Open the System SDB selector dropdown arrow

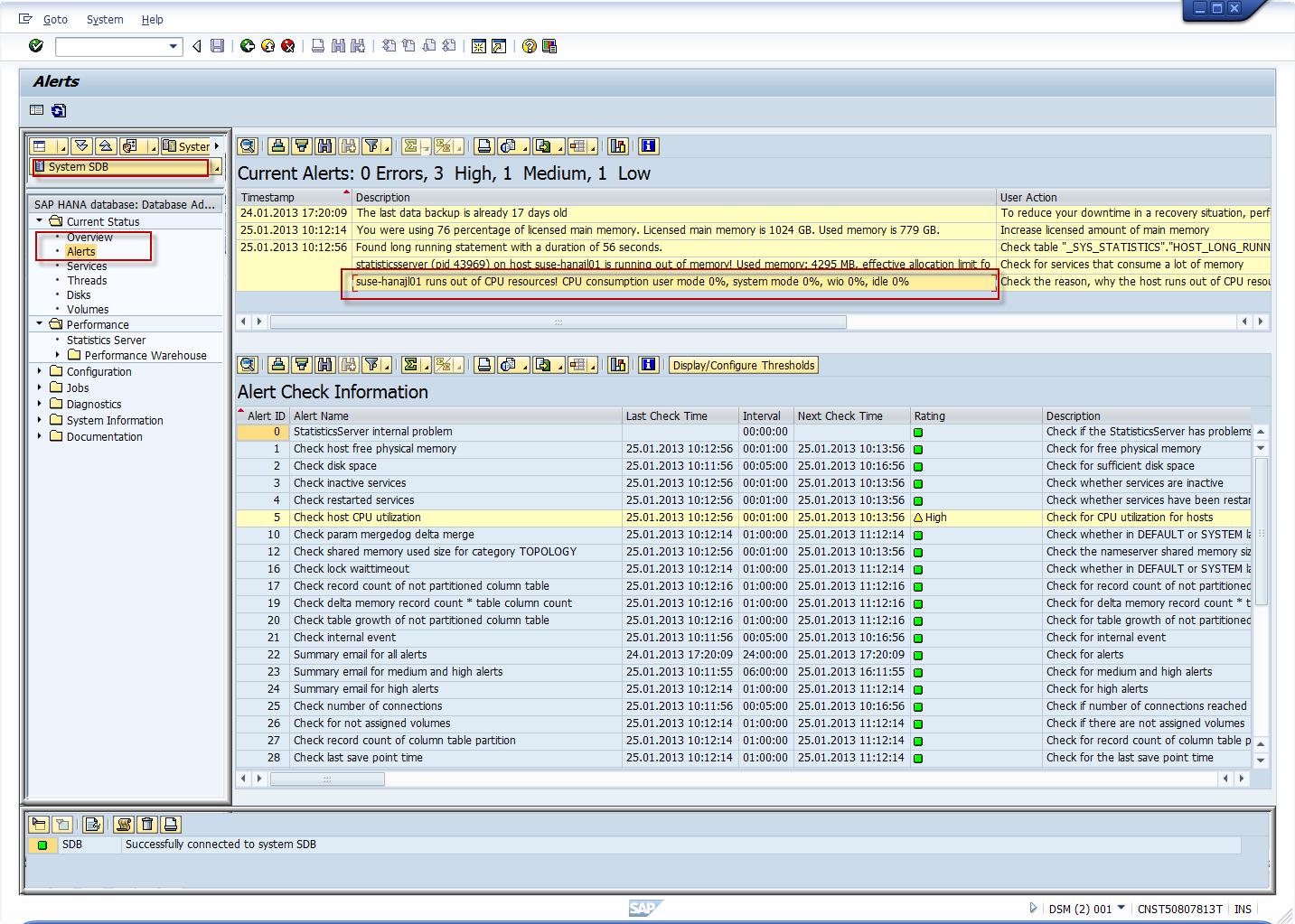point(216,168)
